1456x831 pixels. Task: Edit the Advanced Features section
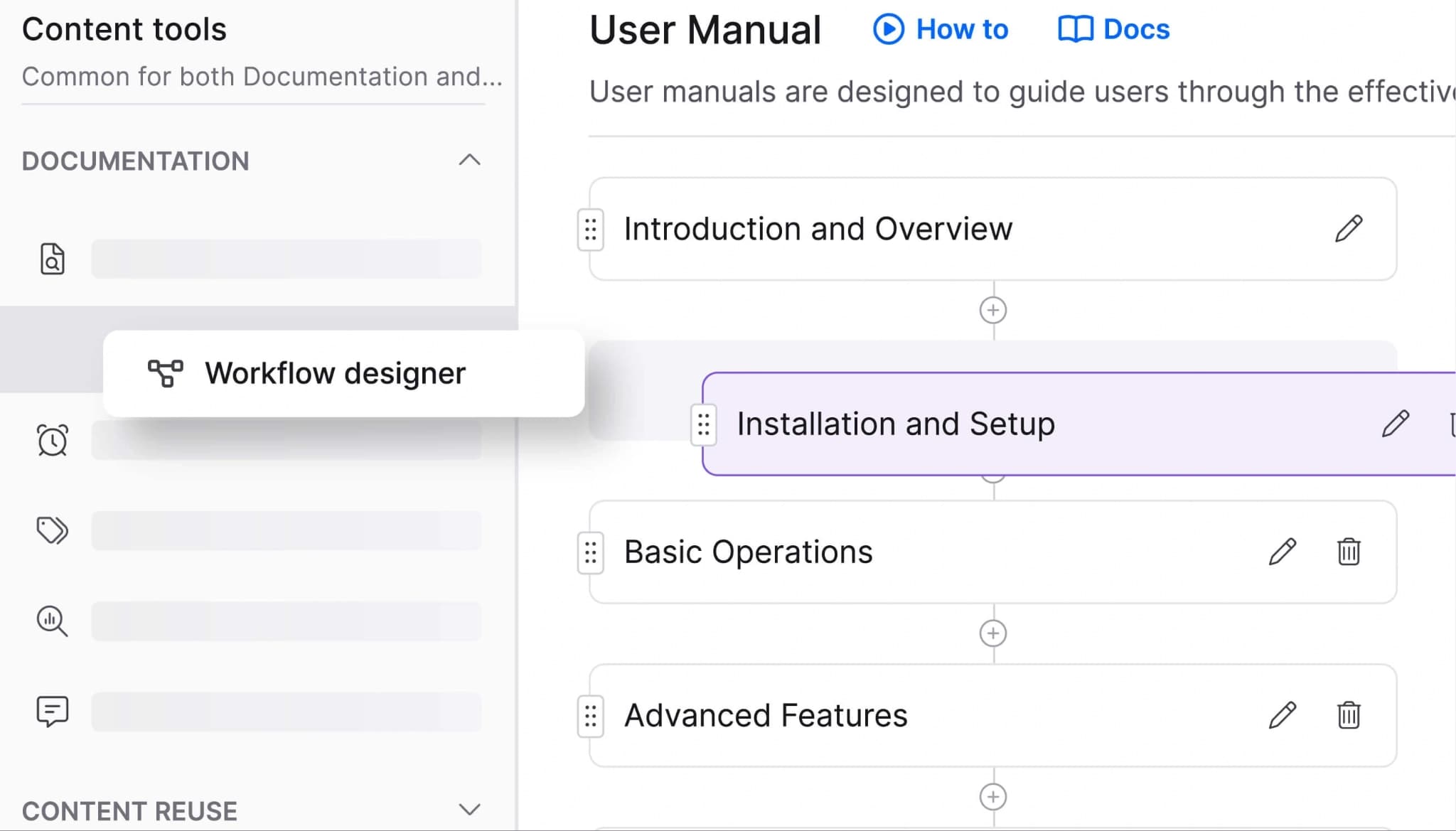pyautogui.click(x=1283, y=715)
